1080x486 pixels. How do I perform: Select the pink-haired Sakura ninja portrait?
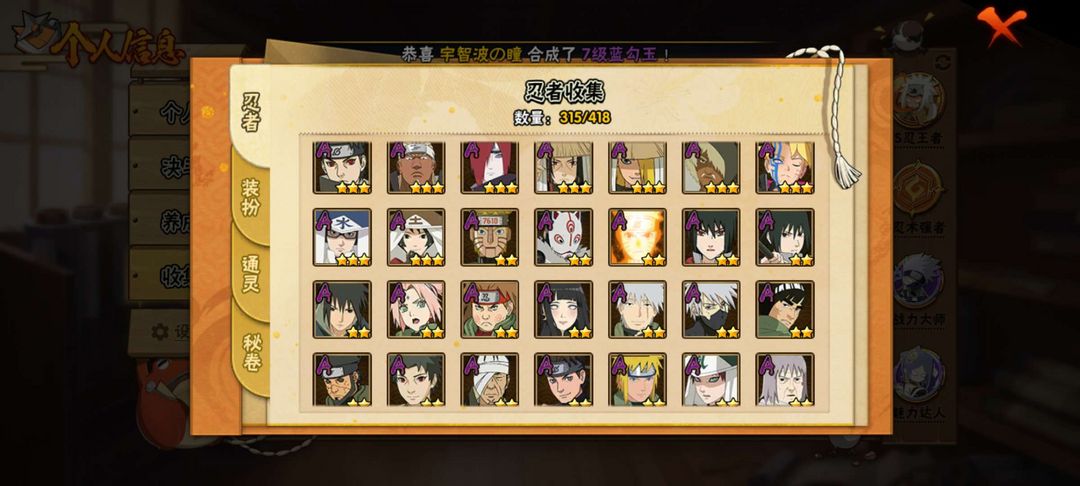[416, 310]
